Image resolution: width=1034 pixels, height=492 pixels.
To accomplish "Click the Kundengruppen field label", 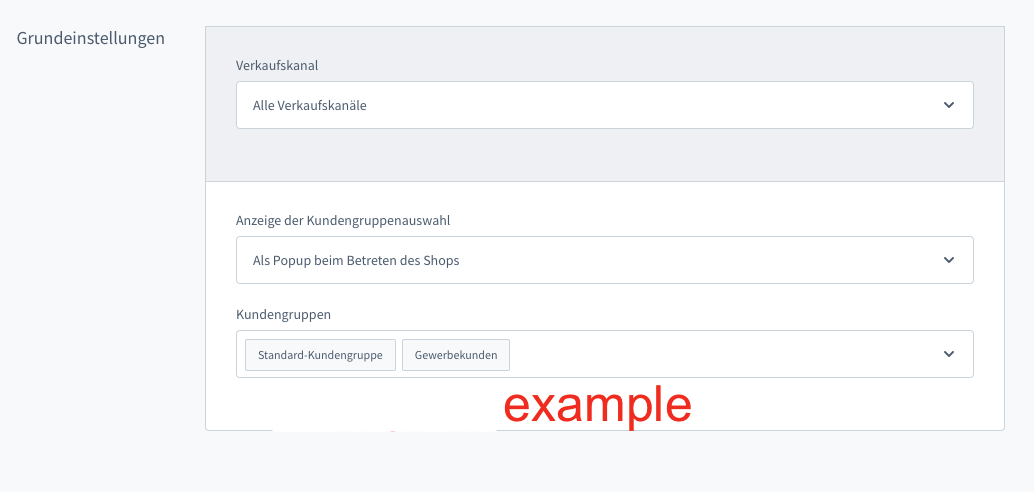I will (x=283, y=314).
